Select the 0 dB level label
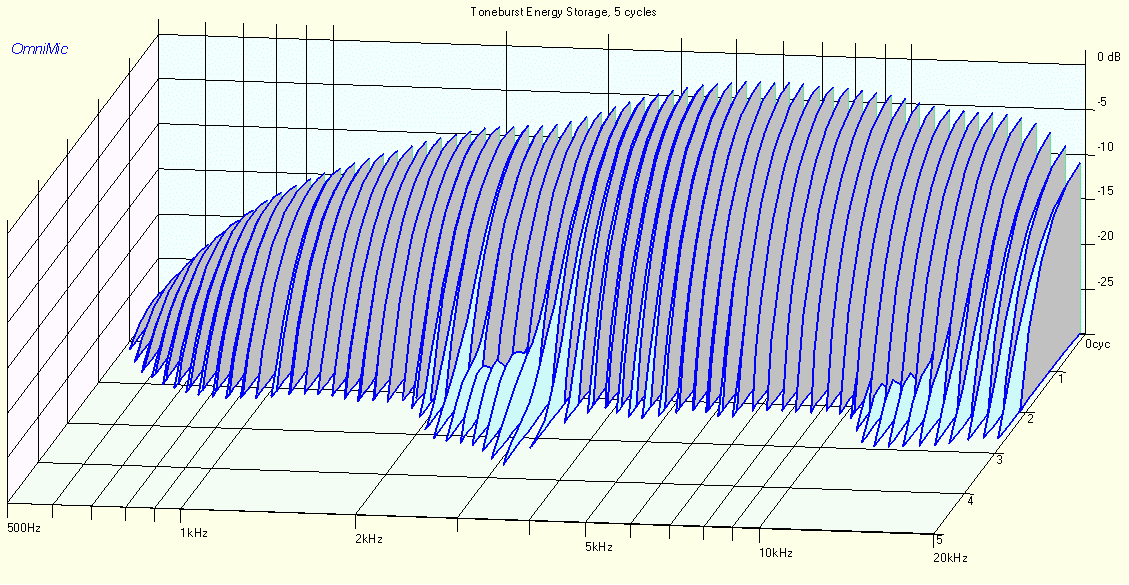 click(1109, 57)
